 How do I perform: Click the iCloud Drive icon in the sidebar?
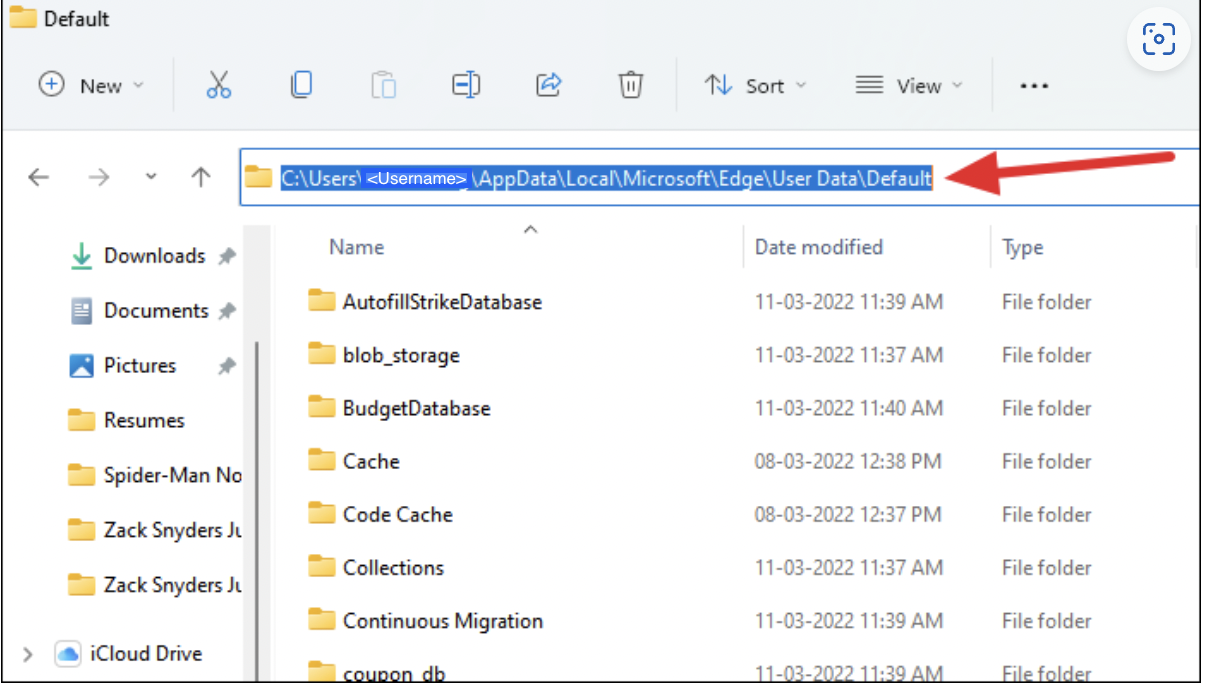coord(66,653)
